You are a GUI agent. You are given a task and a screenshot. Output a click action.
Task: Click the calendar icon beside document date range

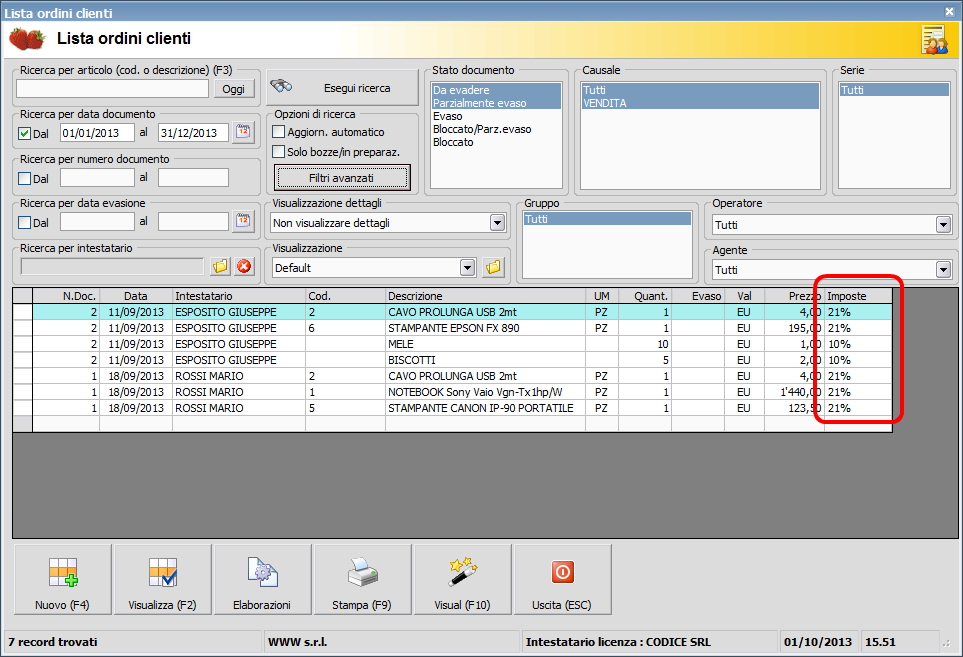click(x=244, y=132)
